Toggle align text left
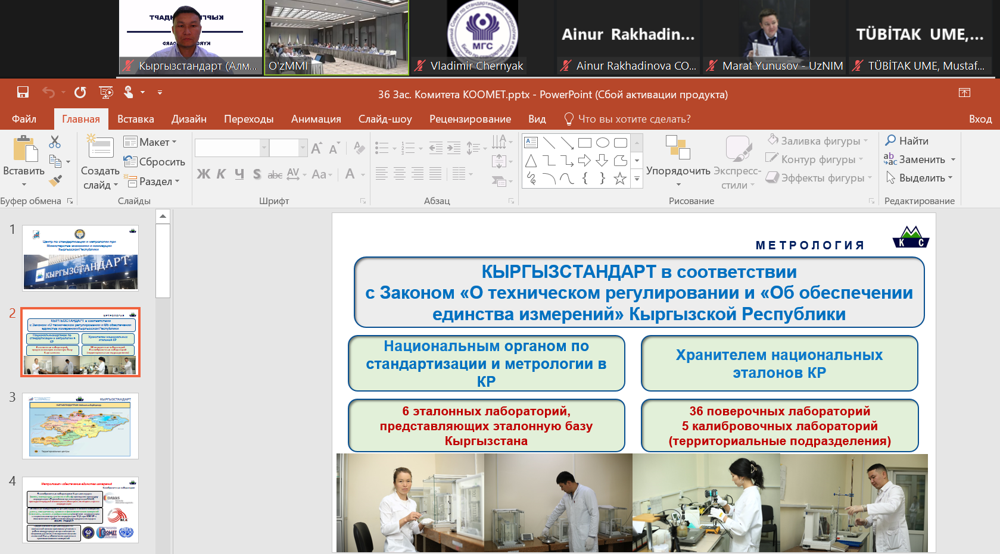The width and height of the screenshot is (1000, 554). [x=381, y=173]
